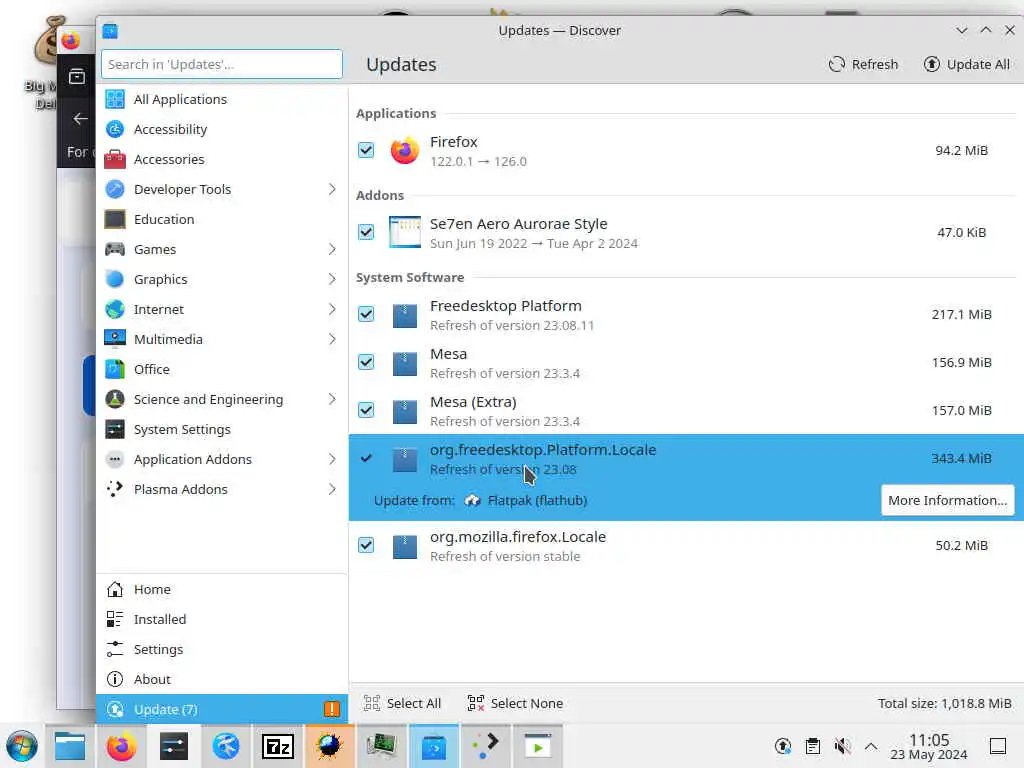This screenshot has width=1024, height=768.
Task: Click the clipboard tray icon
Action: pos(812,746)
